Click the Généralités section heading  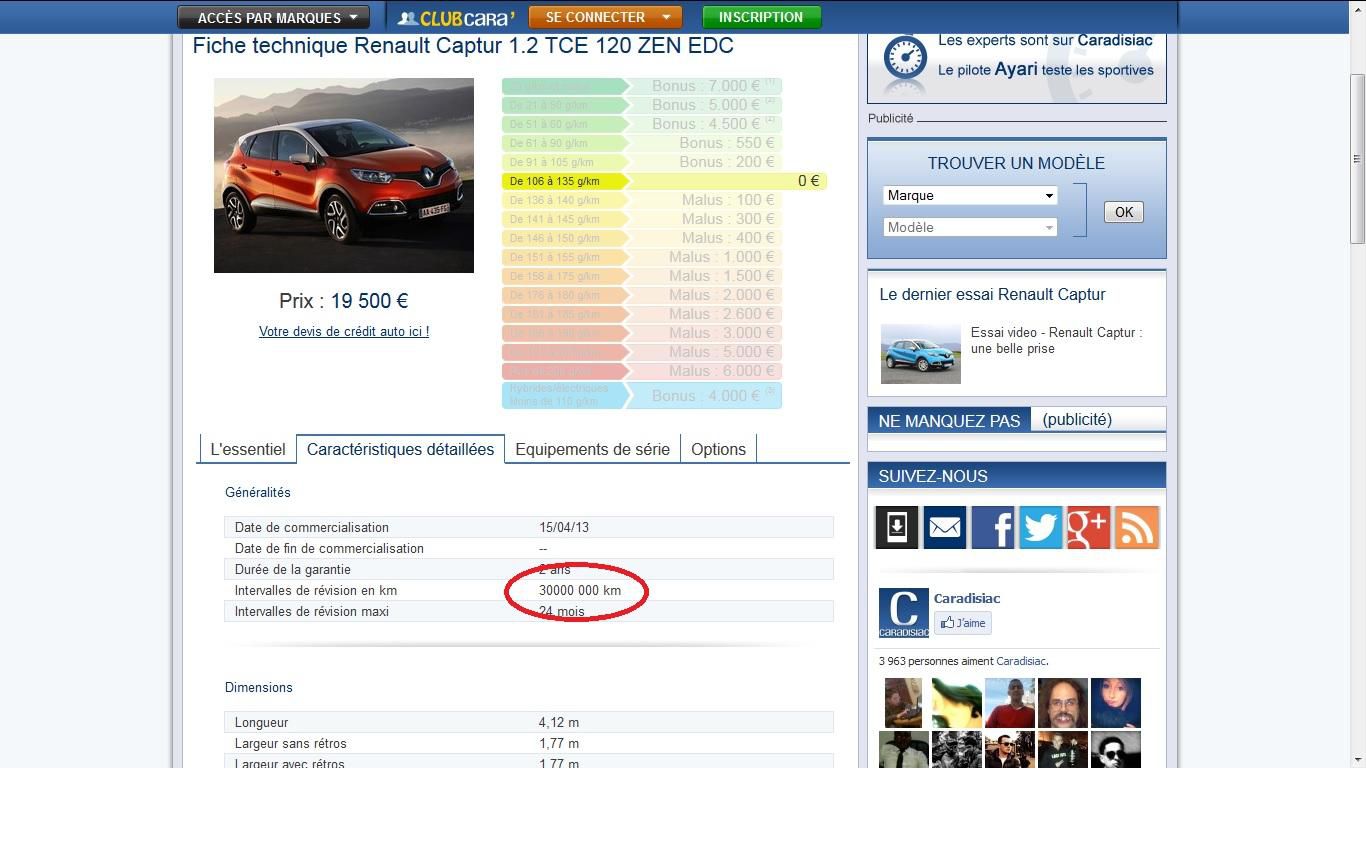point(258,492)
